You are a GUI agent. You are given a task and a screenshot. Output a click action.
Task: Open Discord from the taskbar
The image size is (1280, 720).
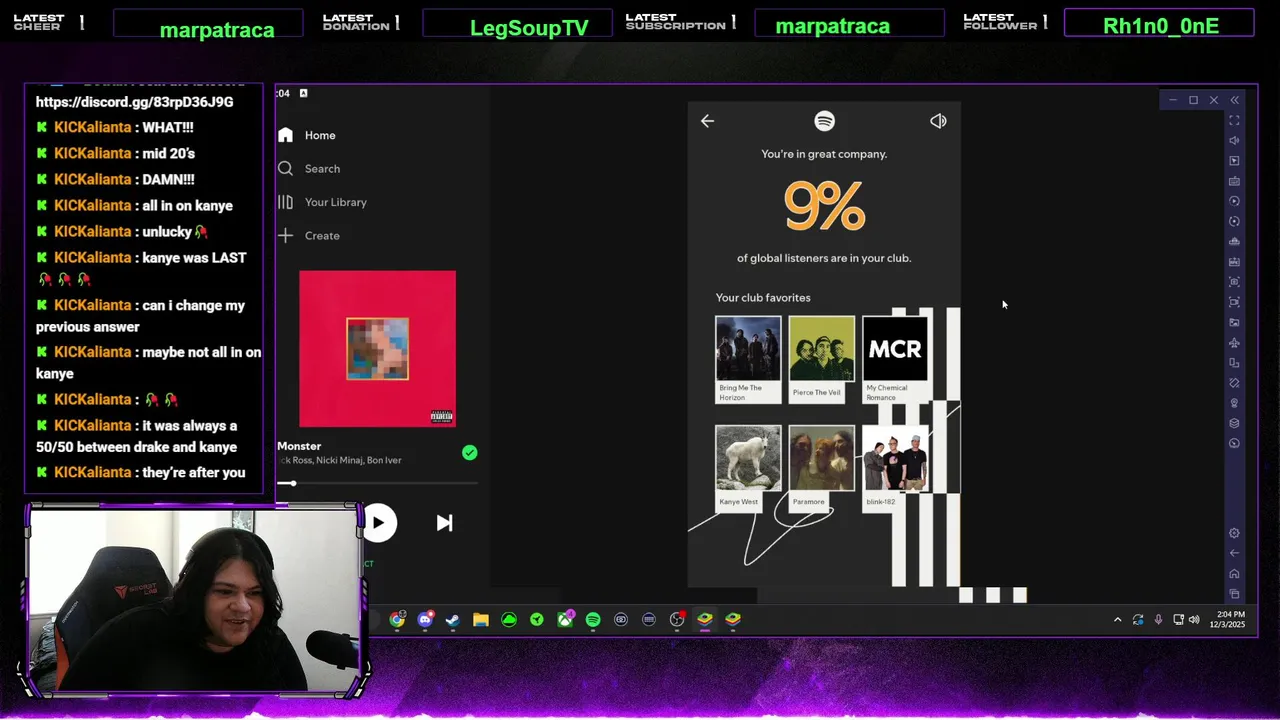[425, 620]
